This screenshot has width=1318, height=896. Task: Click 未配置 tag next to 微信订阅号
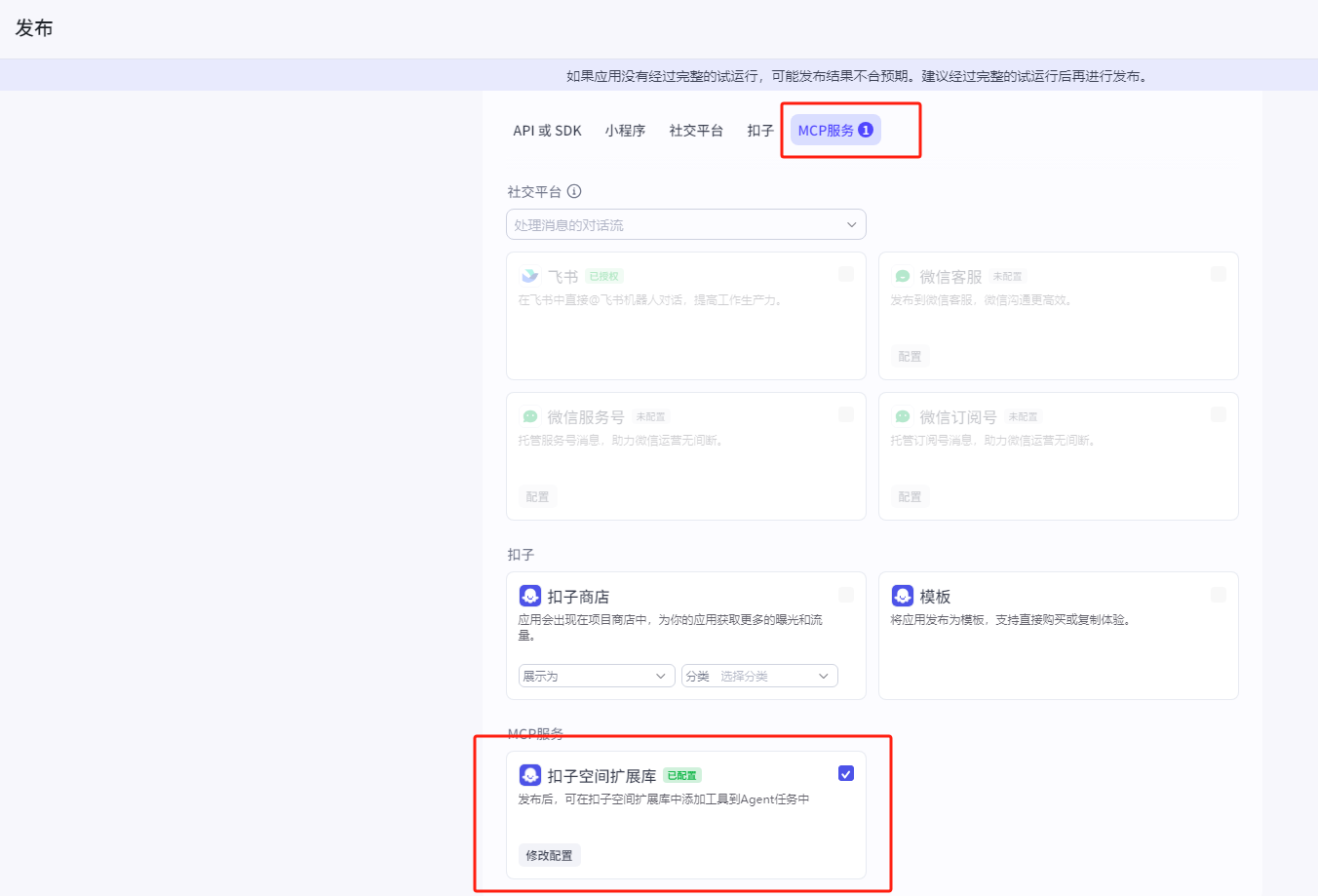click(1023, 417)
